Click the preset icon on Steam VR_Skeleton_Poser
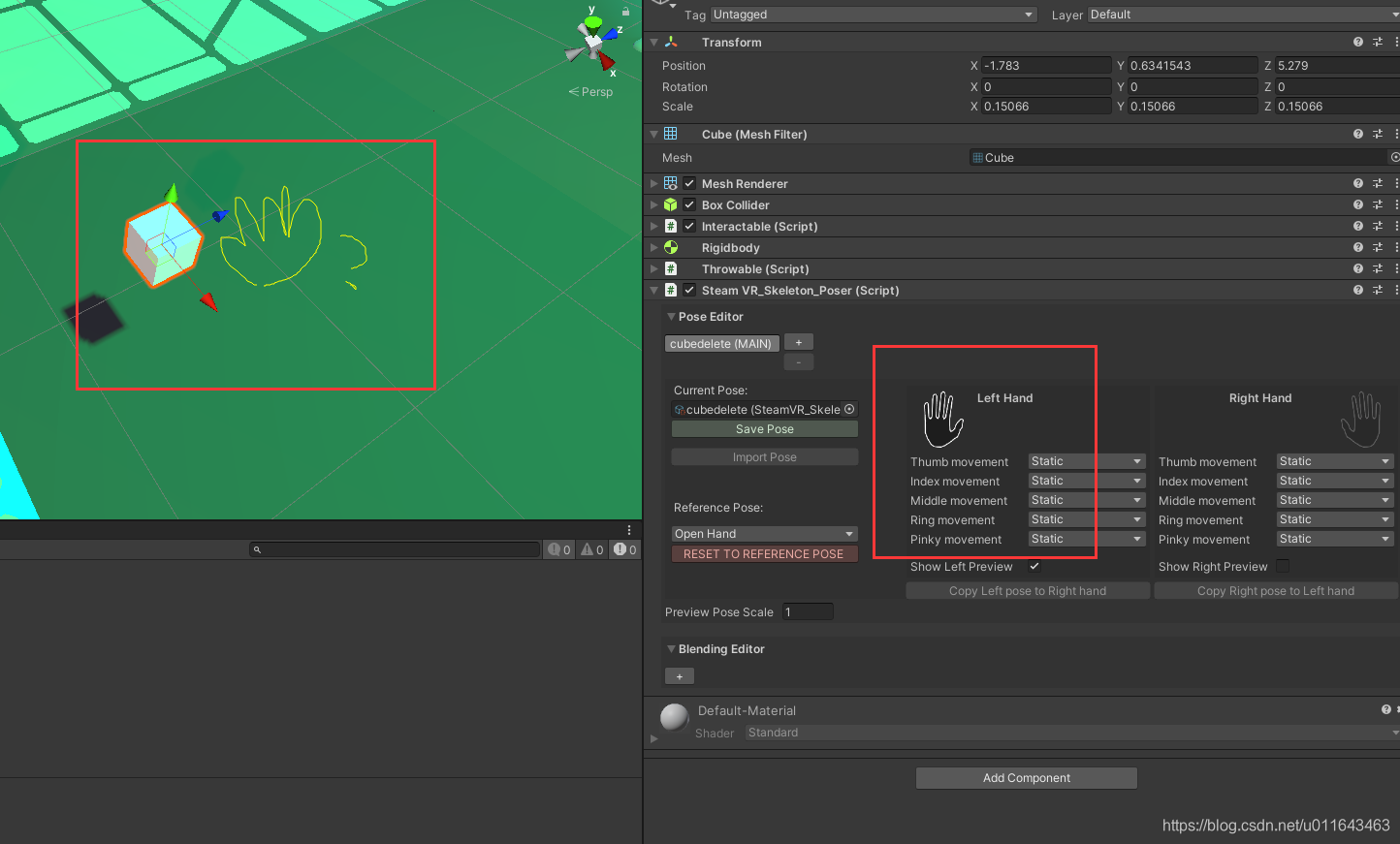Image resolution: width=1400 pixels, height=844 pixels. (1378, 290)
